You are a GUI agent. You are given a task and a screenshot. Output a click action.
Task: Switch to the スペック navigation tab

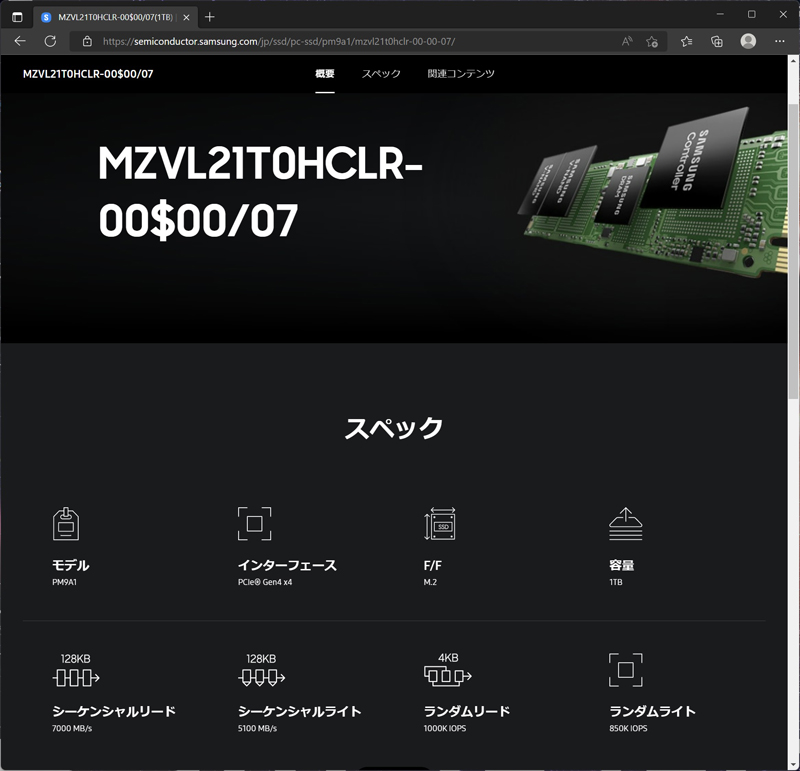381,74
